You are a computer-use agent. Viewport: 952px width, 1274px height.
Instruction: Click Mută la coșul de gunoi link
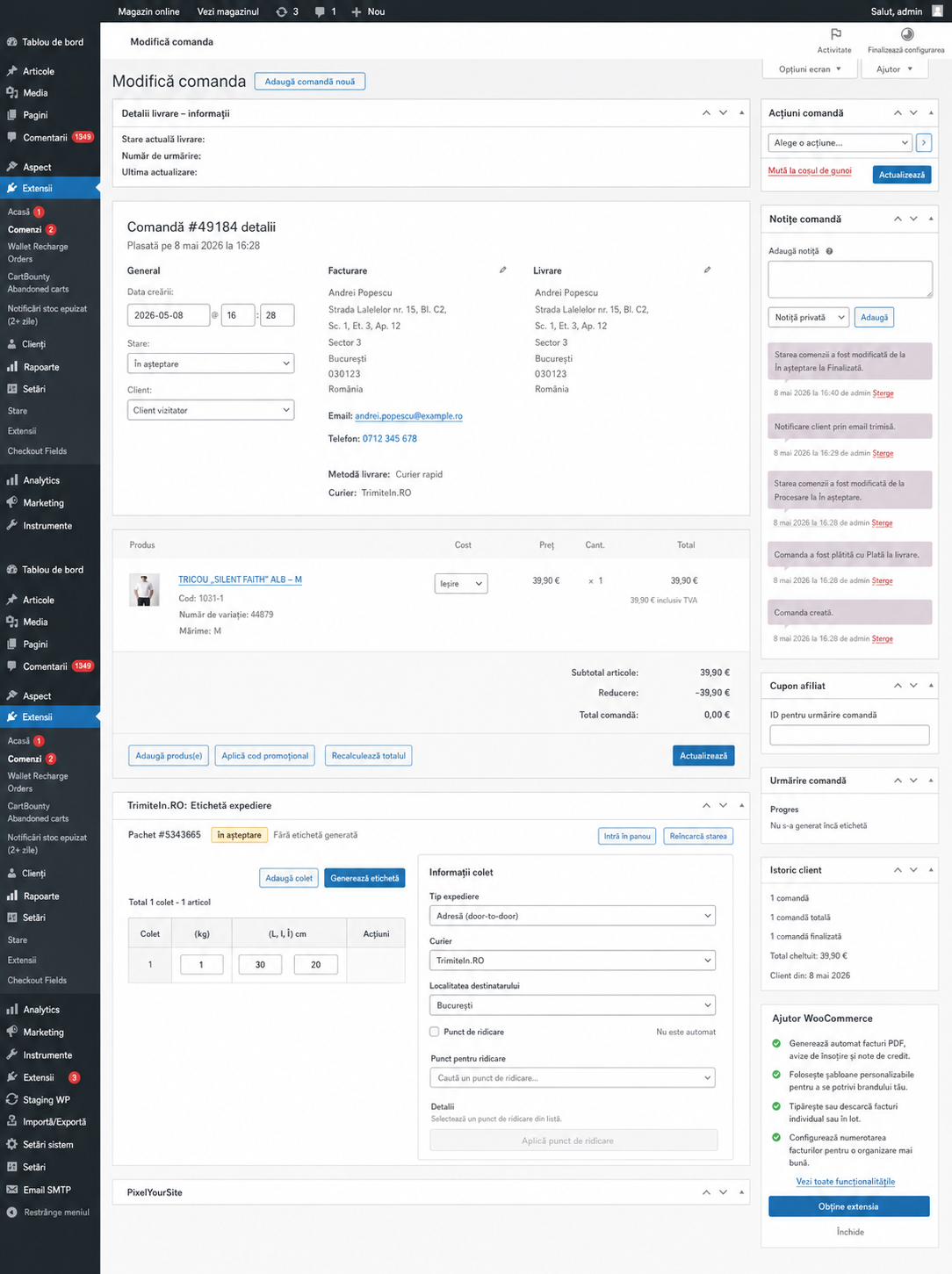click(x=810, y=170)
